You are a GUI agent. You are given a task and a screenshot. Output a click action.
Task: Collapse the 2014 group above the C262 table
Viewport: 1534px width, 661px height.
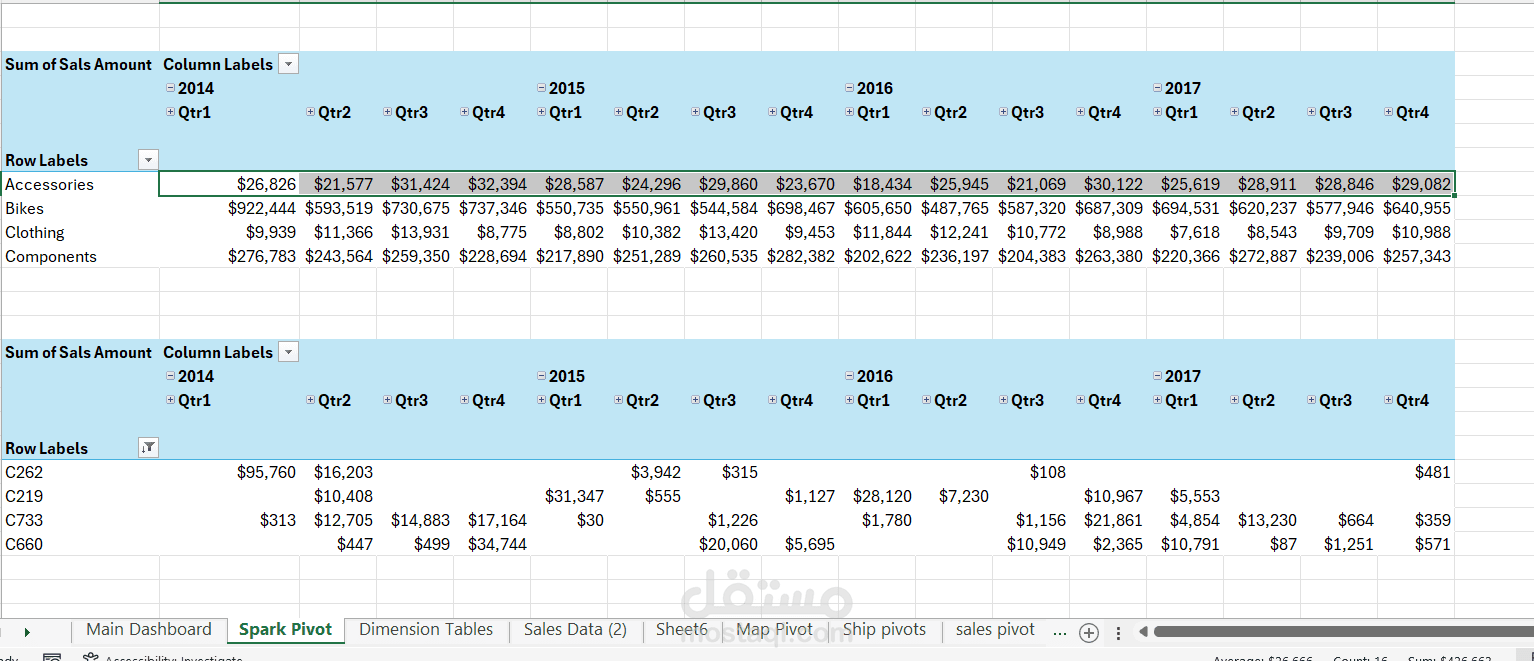[170, 376]
